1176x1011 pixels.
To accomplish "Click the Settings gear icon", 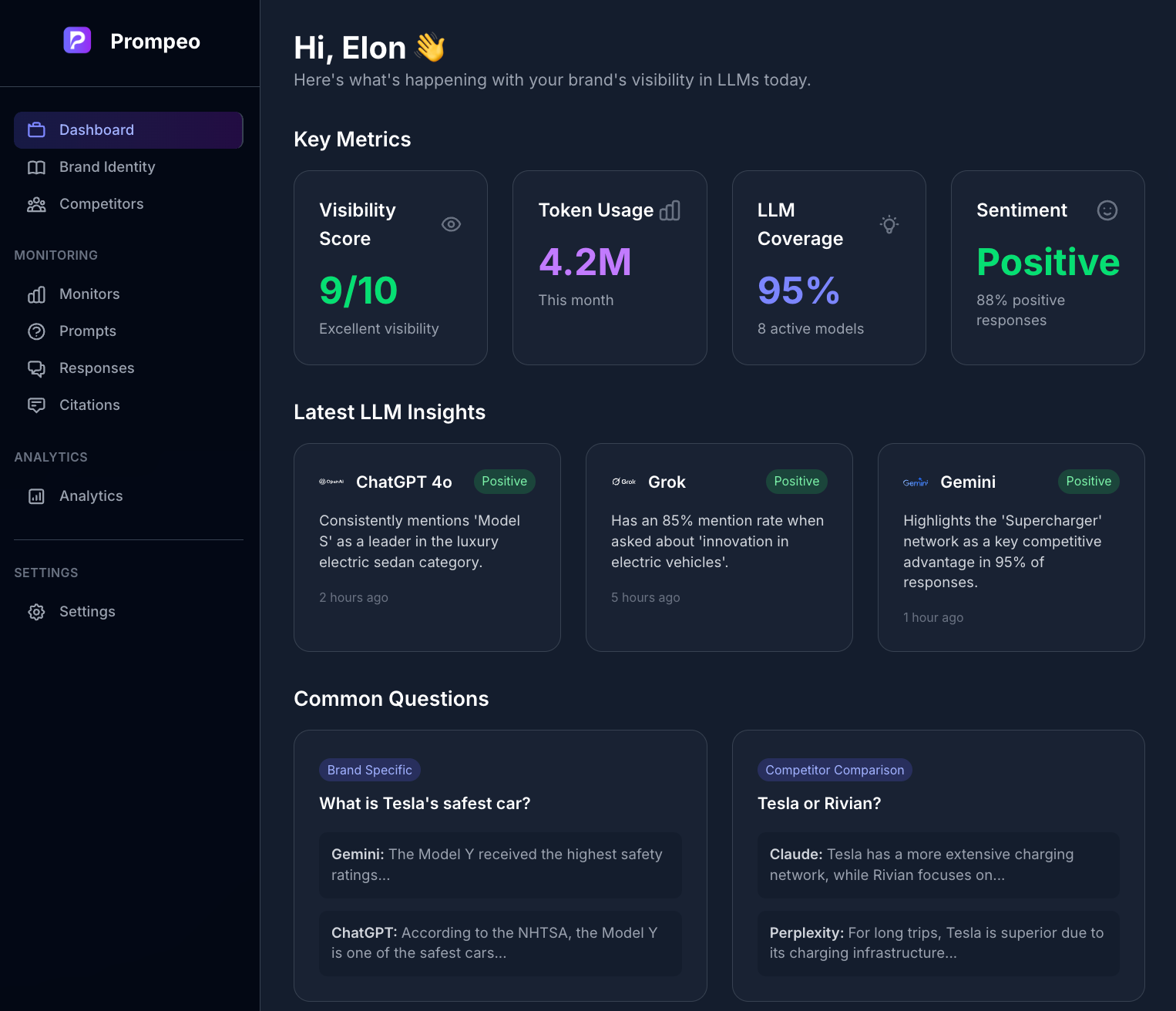I will (36, 612).
